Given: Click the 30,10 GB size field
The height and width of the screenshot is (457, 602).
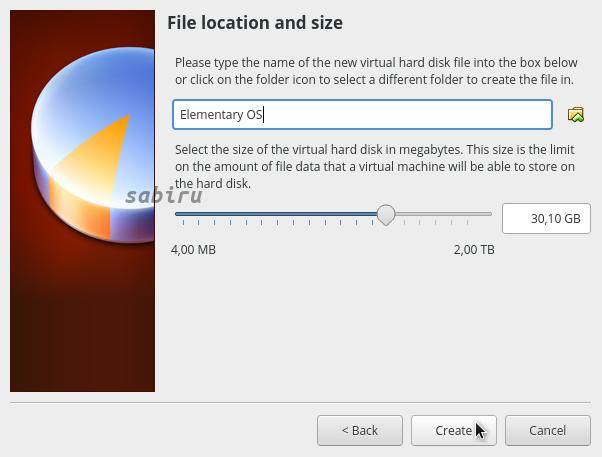Looking at the screenshot, I should click(x=546, y=219).
